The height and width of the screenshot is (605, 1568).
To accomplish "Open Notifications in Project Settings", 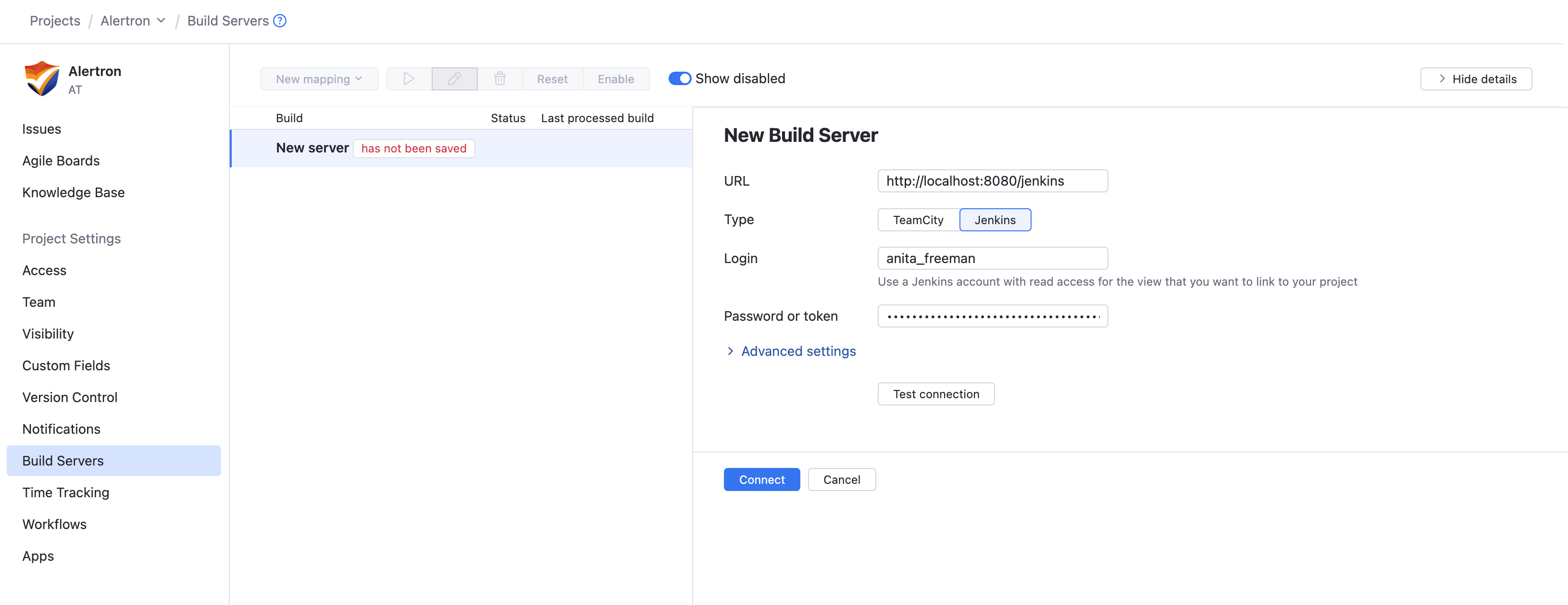I will [x=61, y=429].
